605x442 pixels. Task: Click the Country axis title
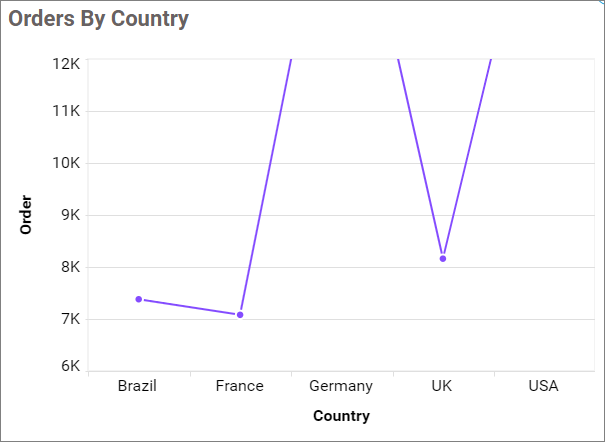pyautogui.click(x=341, y=416)
